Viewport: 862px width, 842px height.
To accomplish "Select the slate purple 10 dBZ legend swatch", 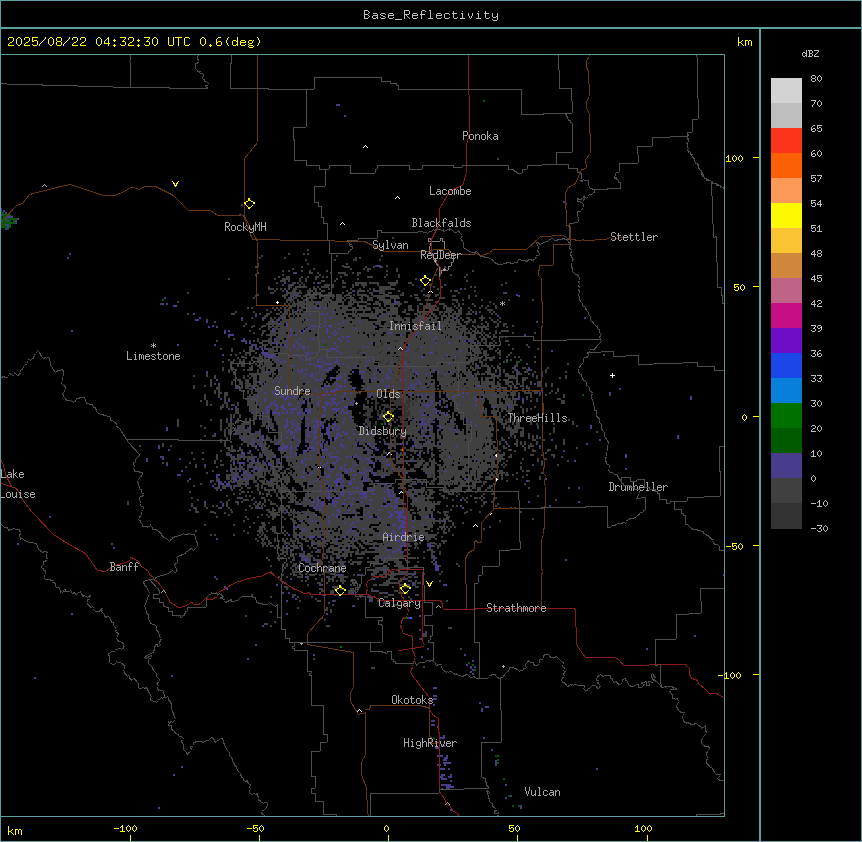I will click(x=786, y=466).
